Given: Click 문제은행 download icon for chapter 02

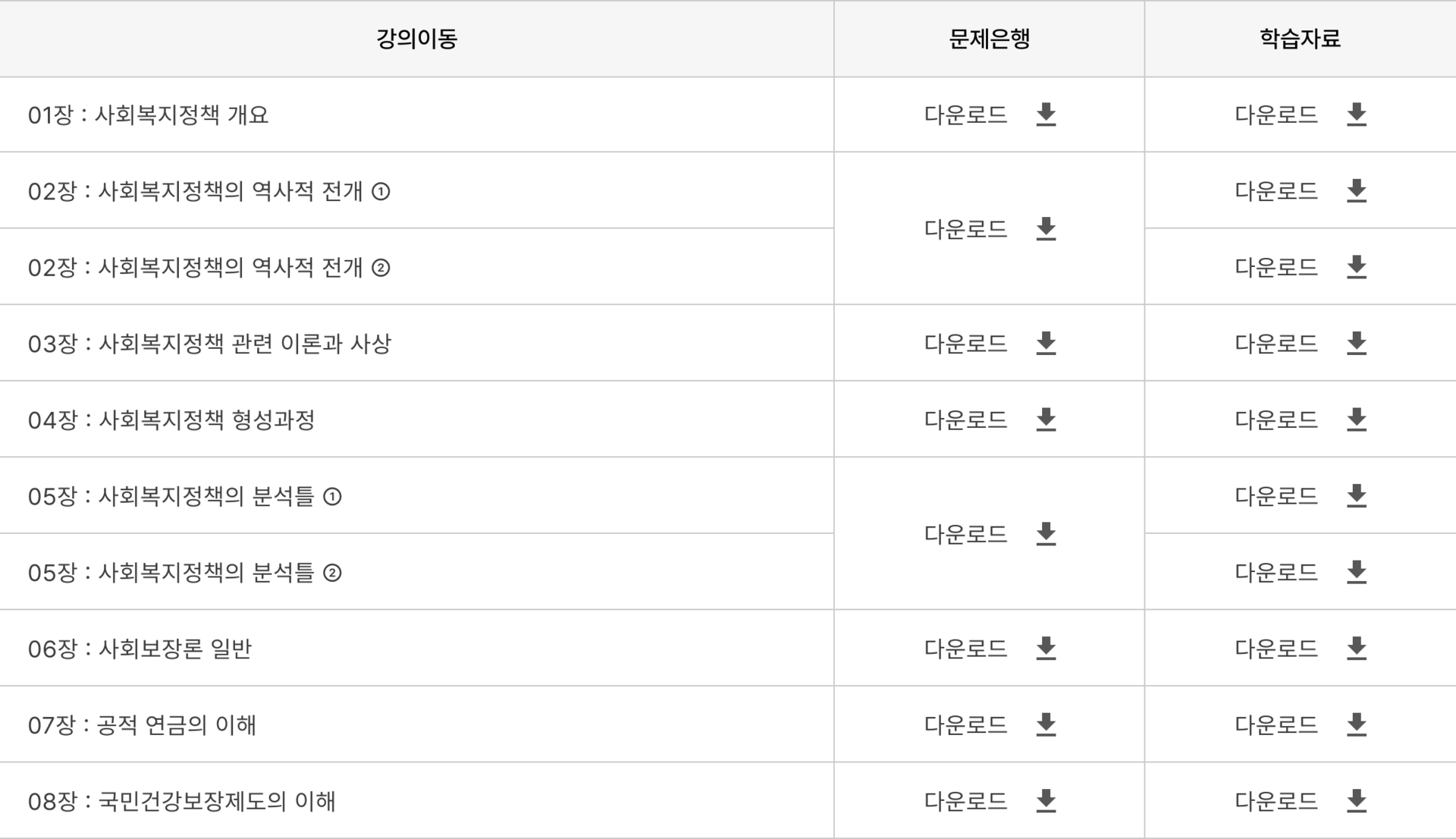Looking at the screenshot, I should 1046,228.
